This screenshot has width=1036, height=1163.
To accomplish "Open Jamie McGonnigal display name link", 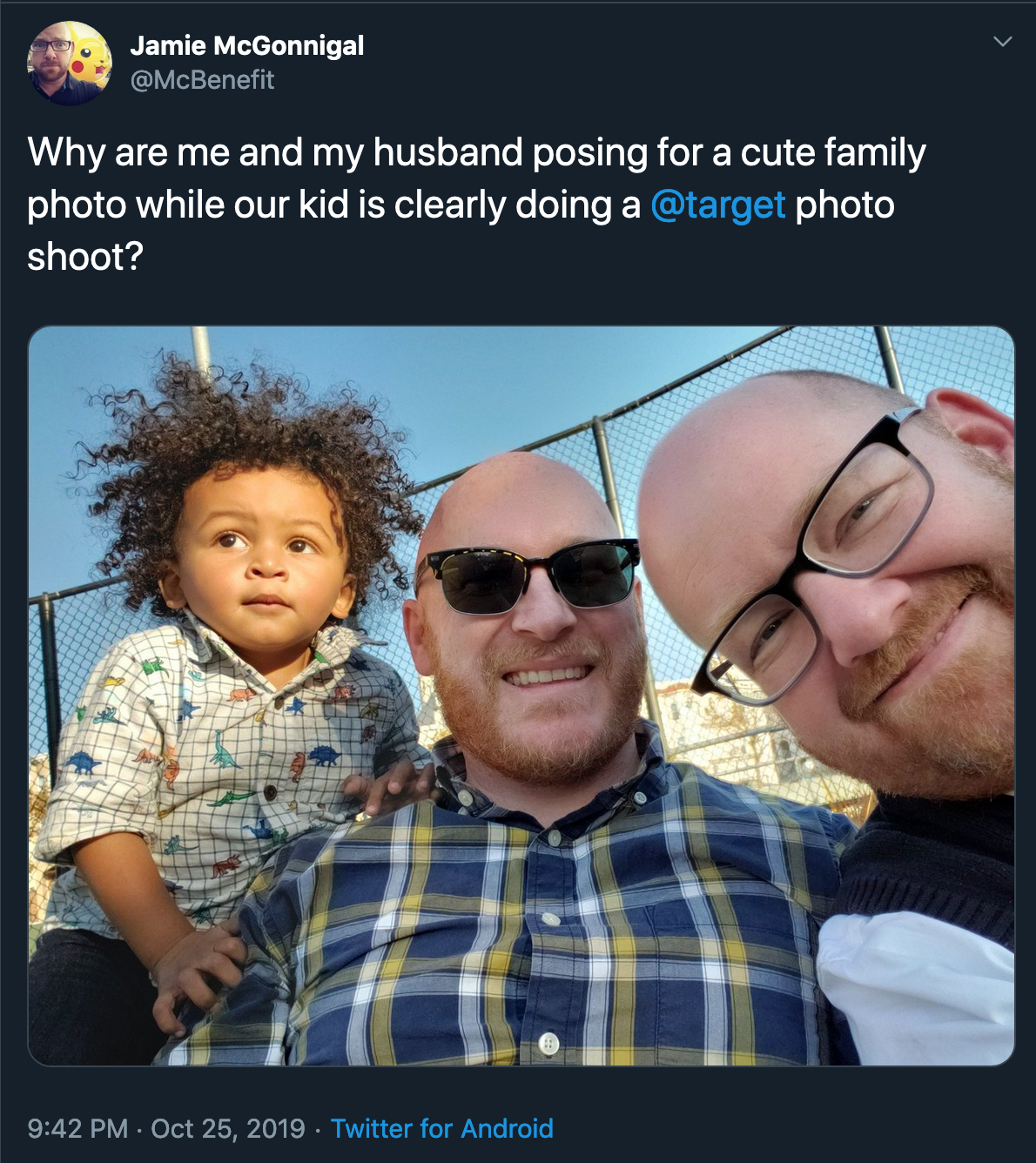I will coord(247,45).
